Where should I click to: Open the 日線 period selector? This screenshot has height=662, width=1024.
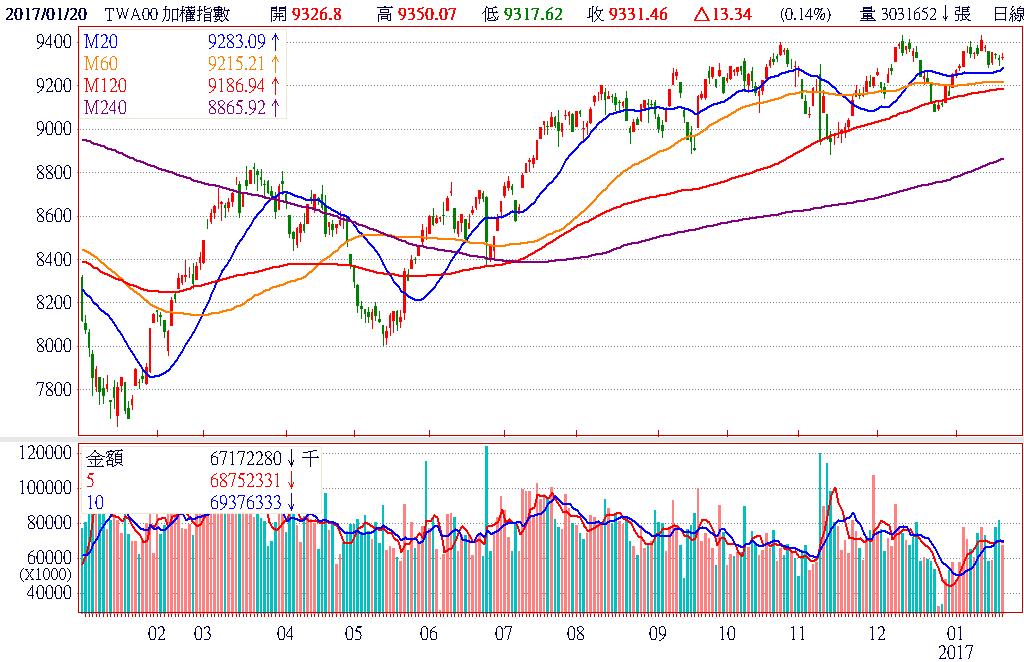tap(1007, 14)
